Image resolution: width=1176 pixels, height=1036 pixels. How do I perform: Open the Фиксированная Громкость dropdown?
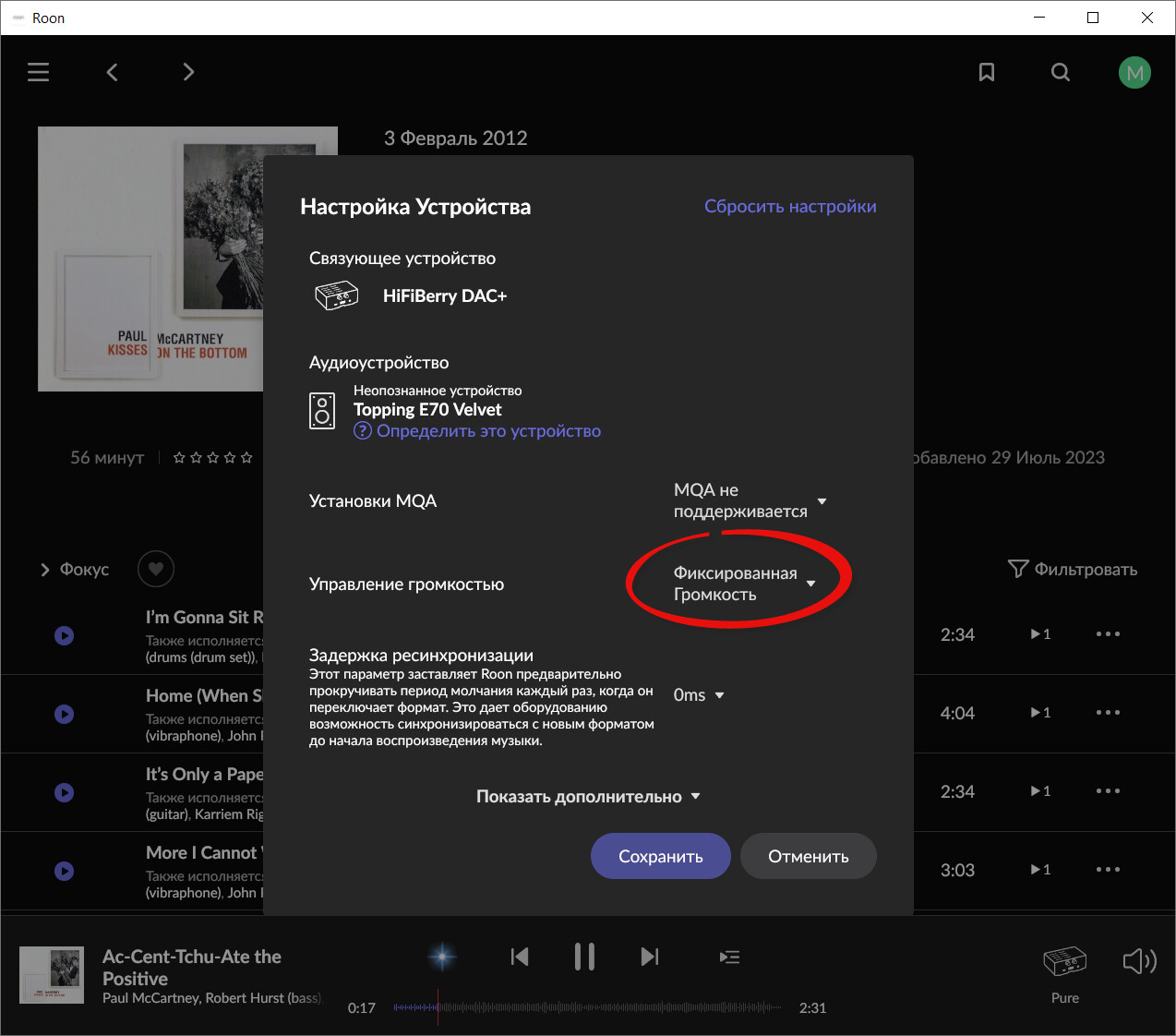click(x=744, y=584)
